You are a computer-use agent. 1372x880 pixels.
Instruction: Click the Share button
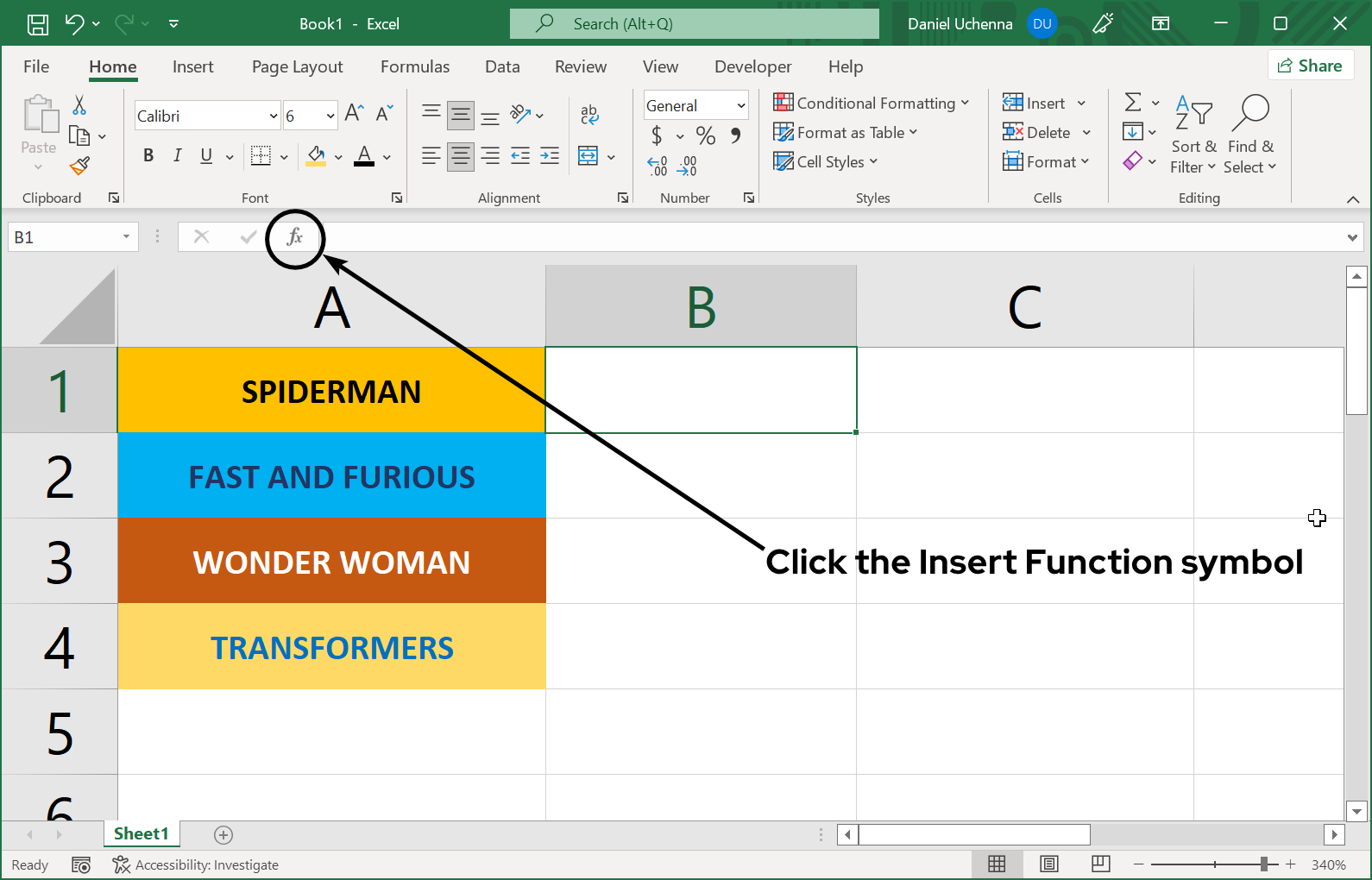(x=1310, y=66)
